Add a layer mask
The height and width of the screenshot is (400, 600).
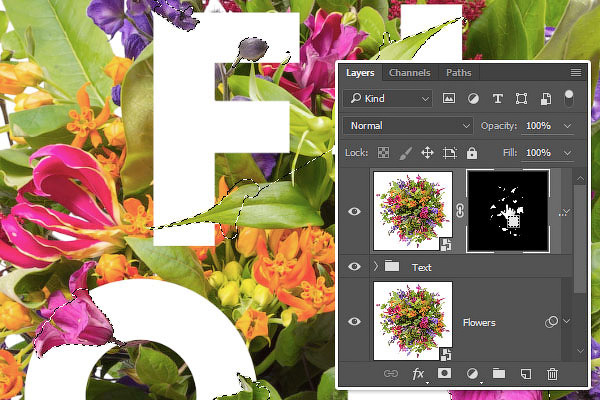tap(444, 373)
